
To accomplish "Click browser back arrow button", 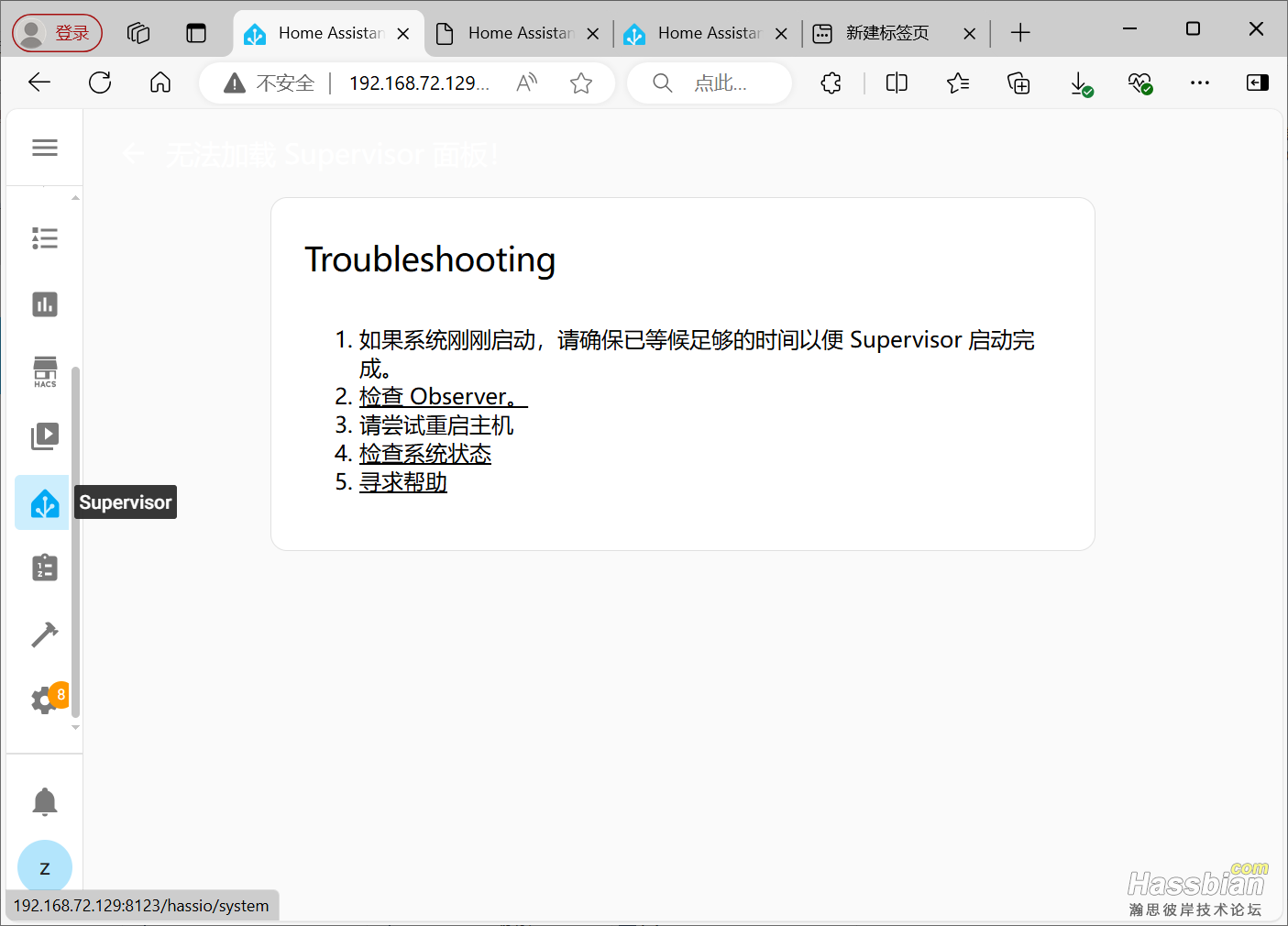I will [x=39, y=83].
